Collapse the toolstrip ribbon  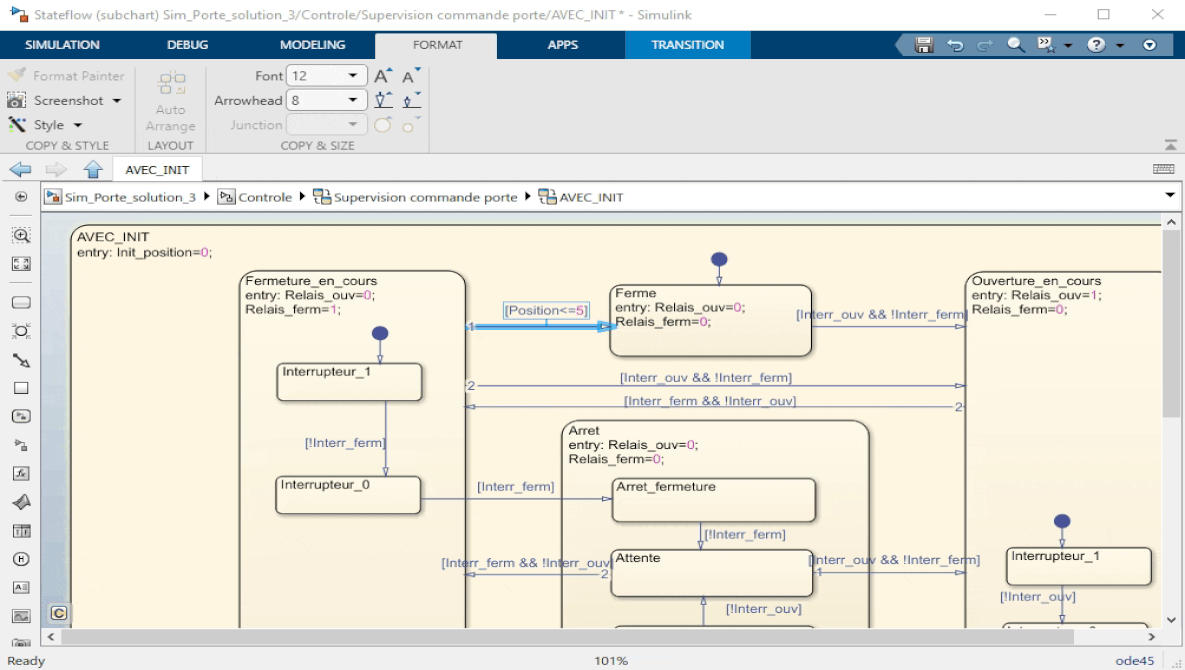[1170, 145]
